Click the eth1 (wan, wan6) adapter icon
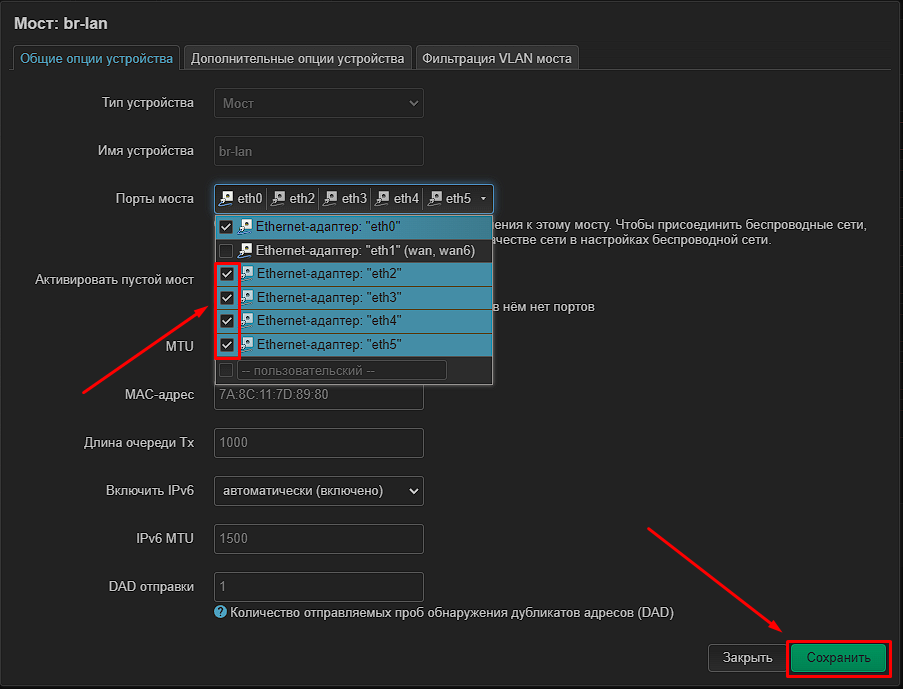This screenshot has width=903, height=689. [245, 250]
